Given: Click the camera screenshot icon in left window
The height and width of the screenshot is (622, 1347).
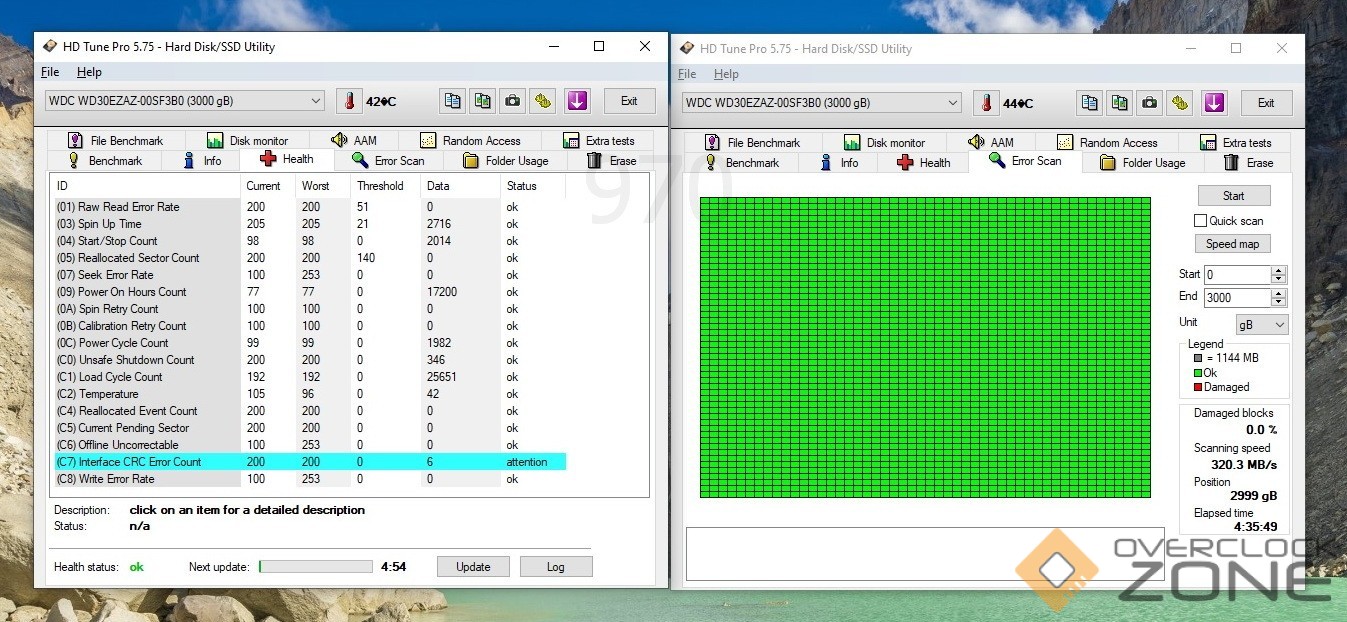Looking at the screenshot, I should coord(512,101).
